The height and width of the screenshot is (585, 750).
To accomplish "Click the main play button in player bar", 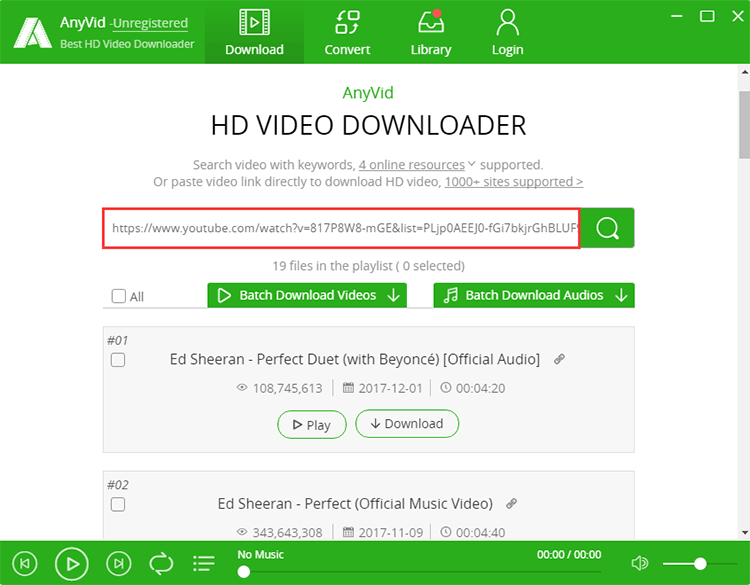I will (72, 564).
